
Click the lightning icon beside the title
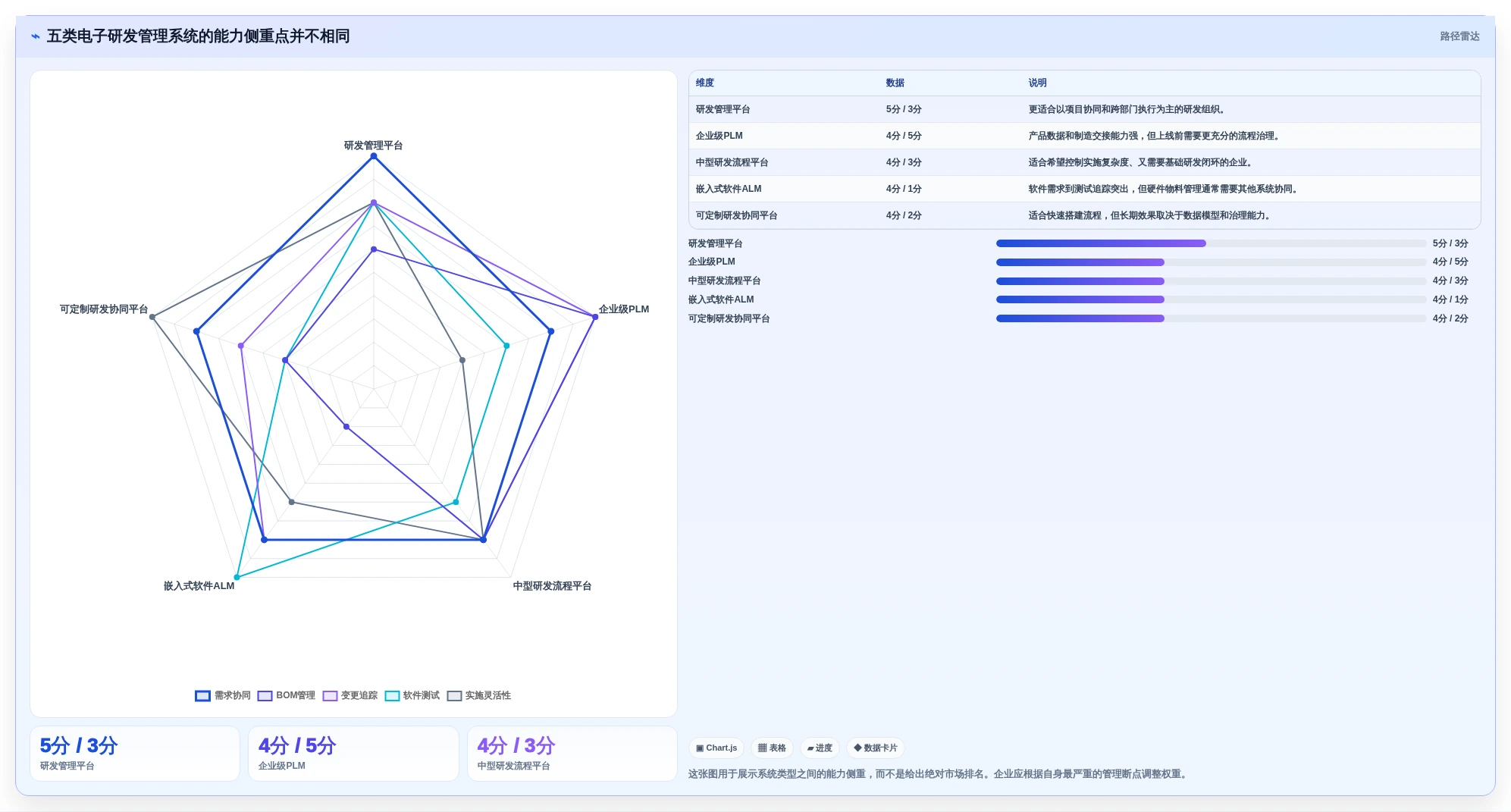click(x=36, y=36)
